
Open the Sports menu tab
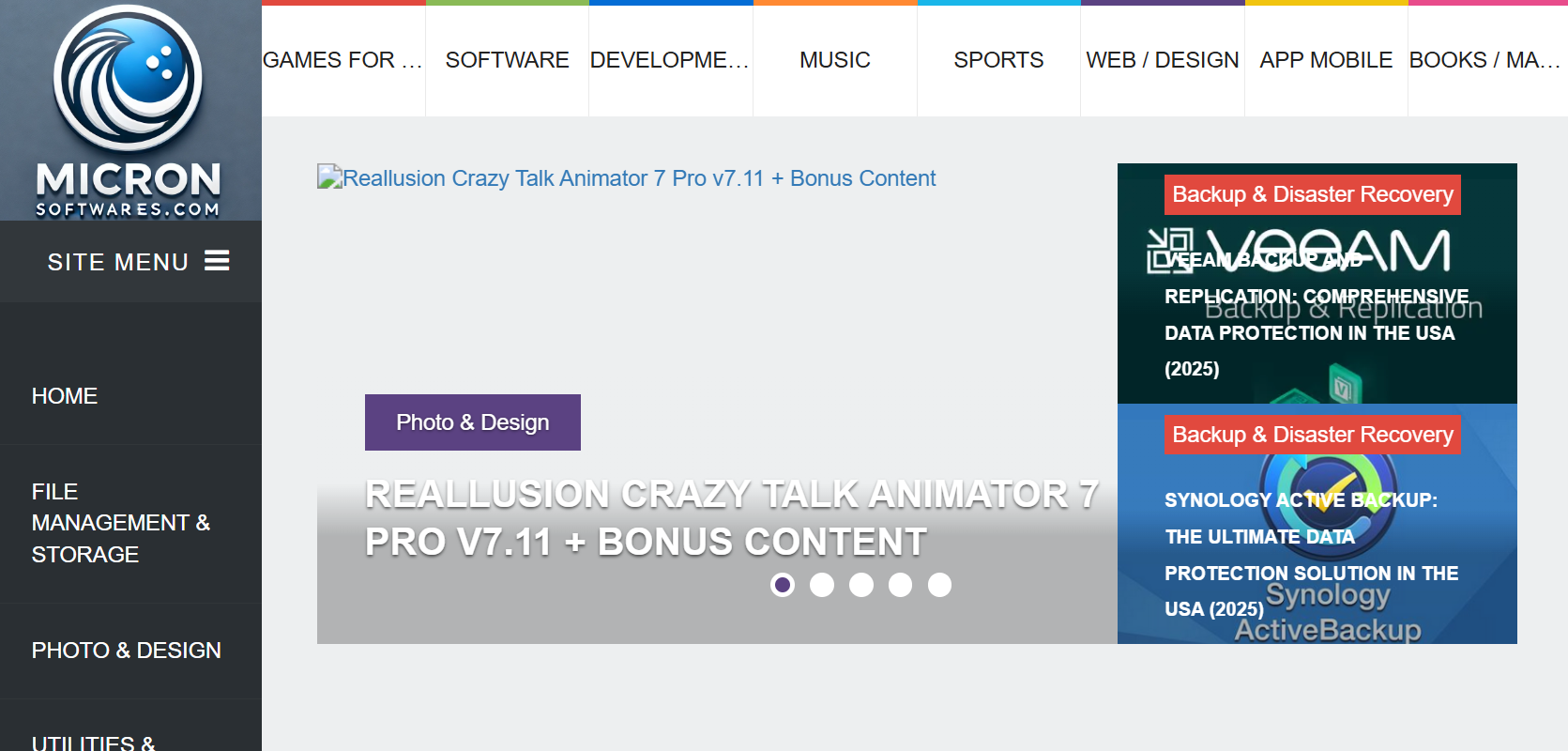[998, 60]
